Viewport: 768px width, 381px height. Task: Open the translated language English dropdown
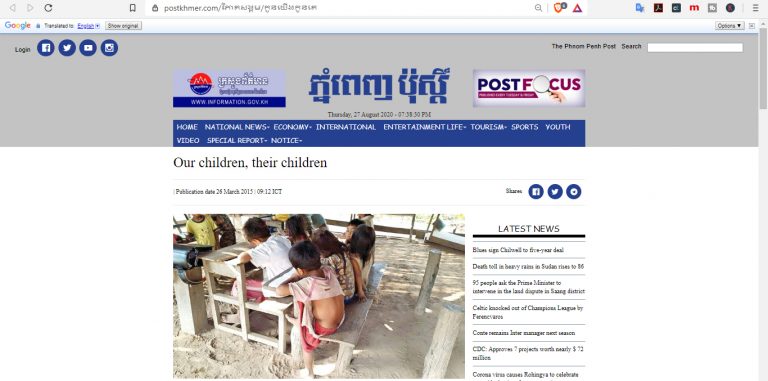click(x=88, y=26)
